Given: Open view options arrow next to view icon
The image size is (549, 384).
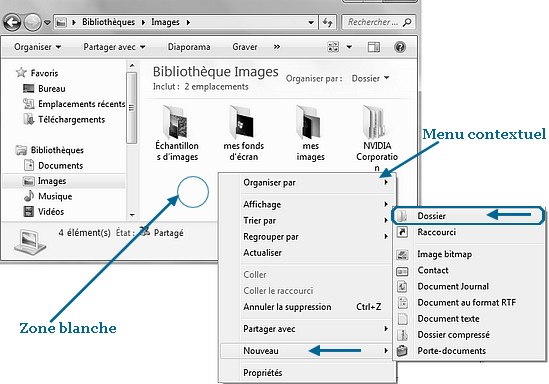Looking at the screenshot, I should 349,47.
